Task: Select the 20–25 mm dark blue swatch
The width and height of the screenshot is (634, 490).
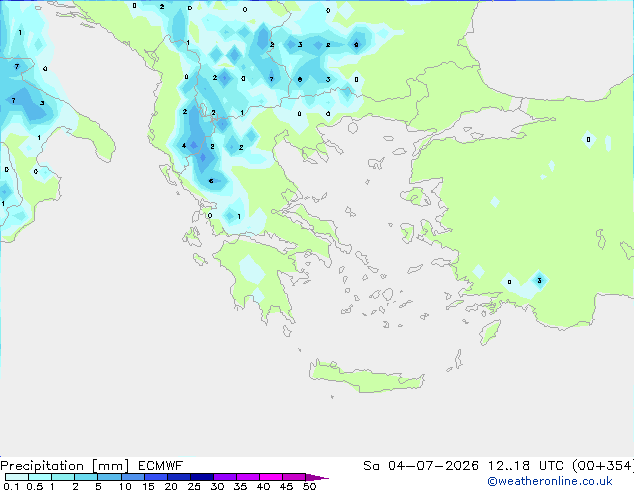Action: [178, 477]
